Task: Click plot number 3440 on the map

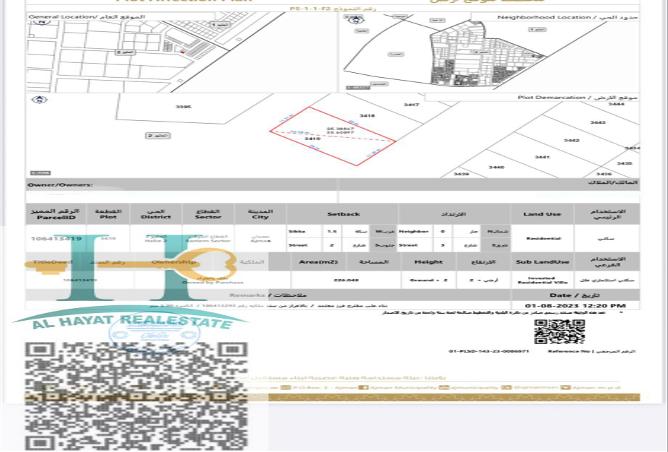Action: (496, 167)
